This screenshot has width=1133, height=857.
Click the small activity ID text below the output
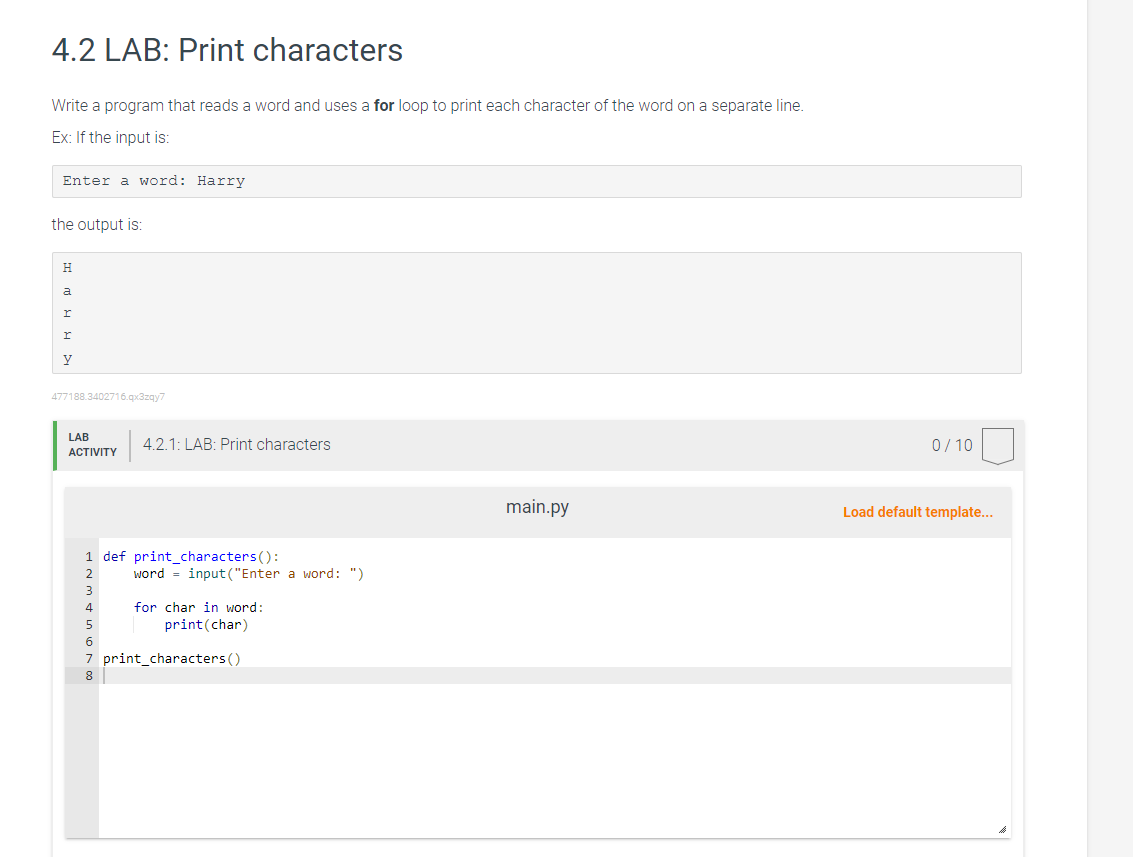point(108,396)
